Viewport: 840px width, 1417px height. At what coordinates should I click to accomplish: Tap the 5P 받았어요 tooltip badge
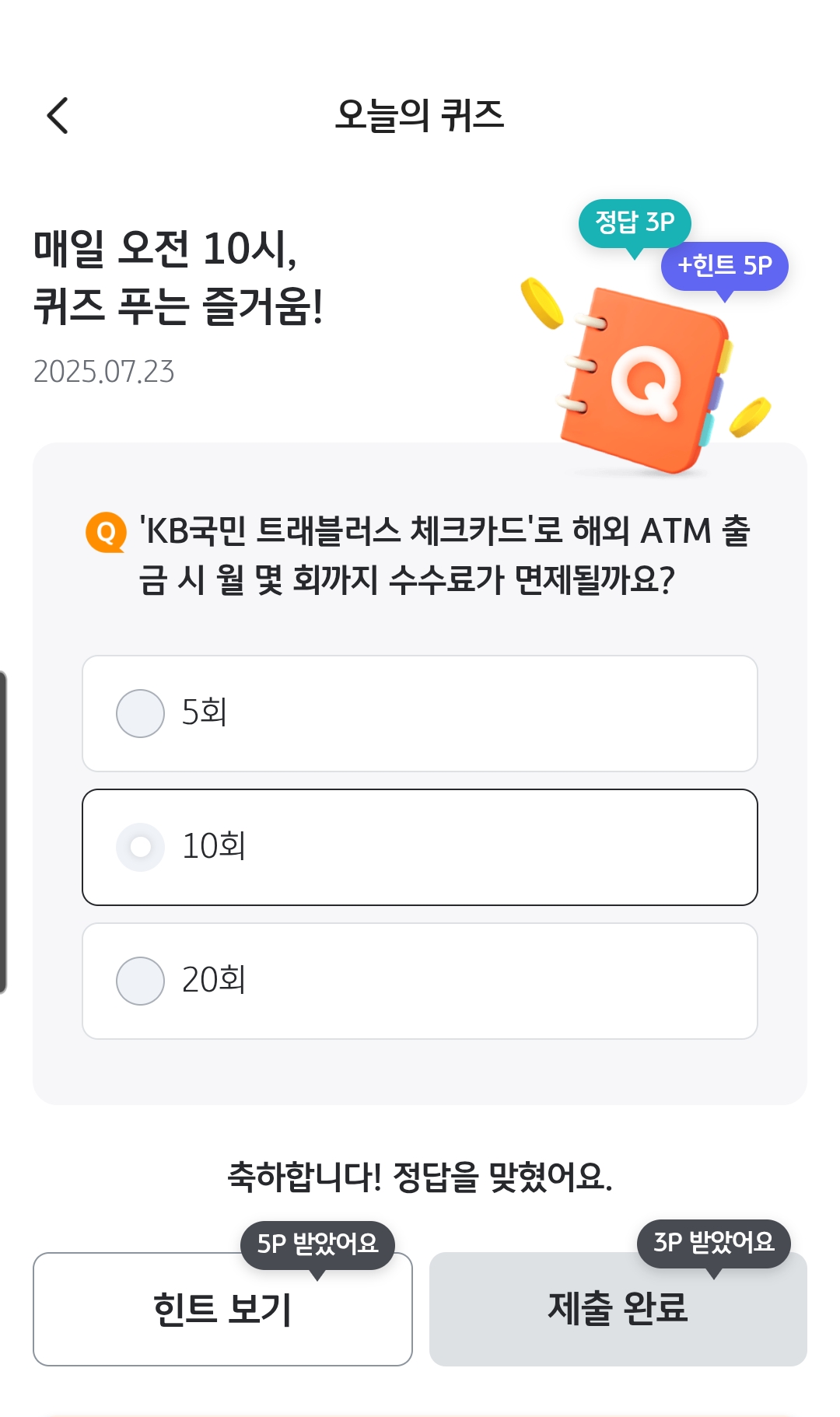click(317, 1244)
